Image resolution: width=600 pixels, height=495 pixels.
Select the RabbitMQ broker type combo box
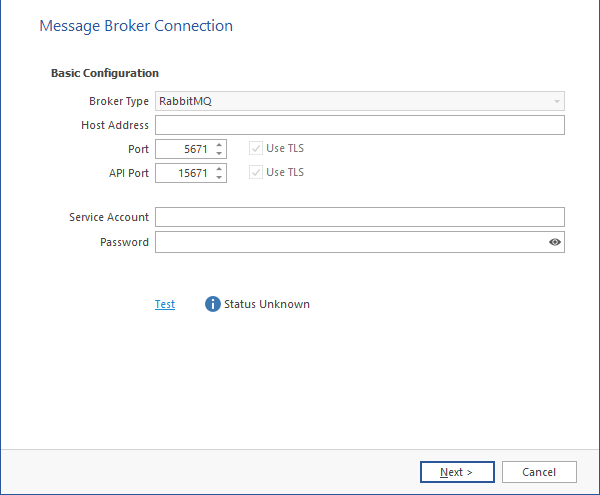[350, 101]
